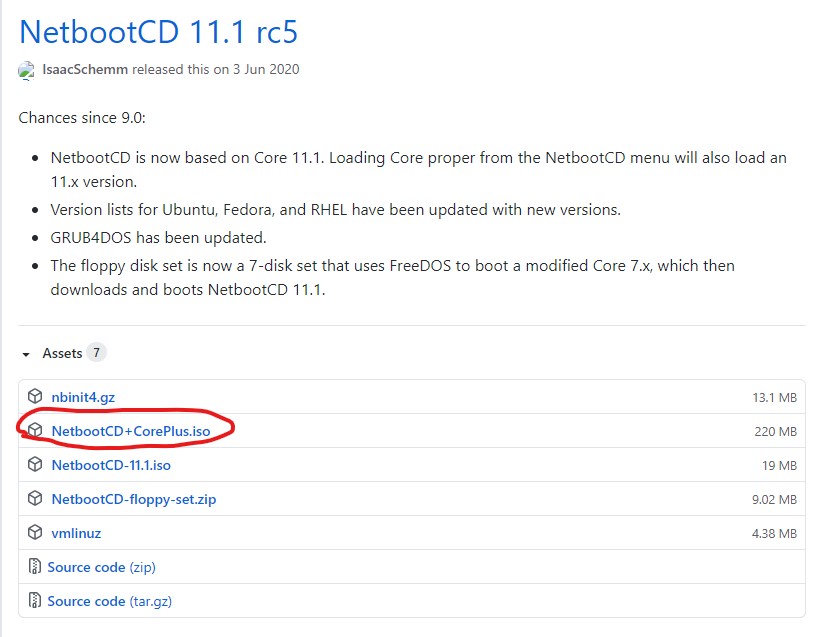Screen dimensions: 837x637
Task: Click the IsaacSchemm avatar image
Action: point(27,70)
